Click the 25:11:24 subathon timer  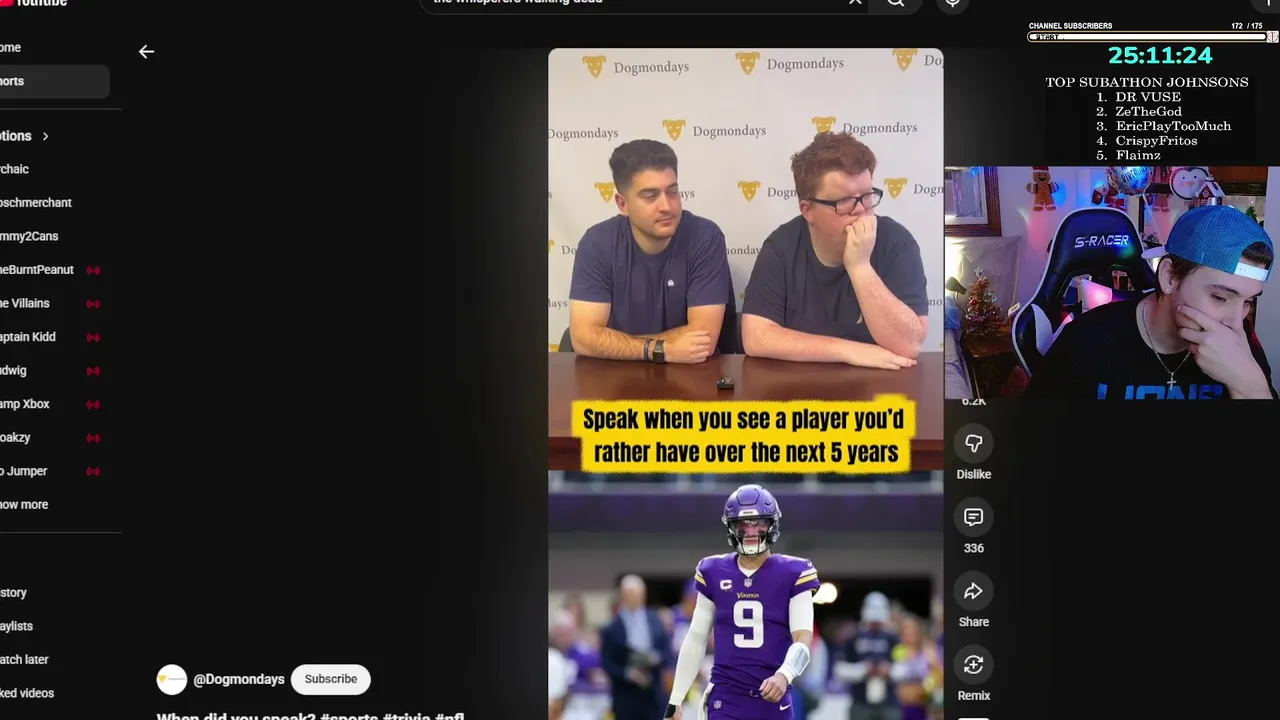(1160, 56)
